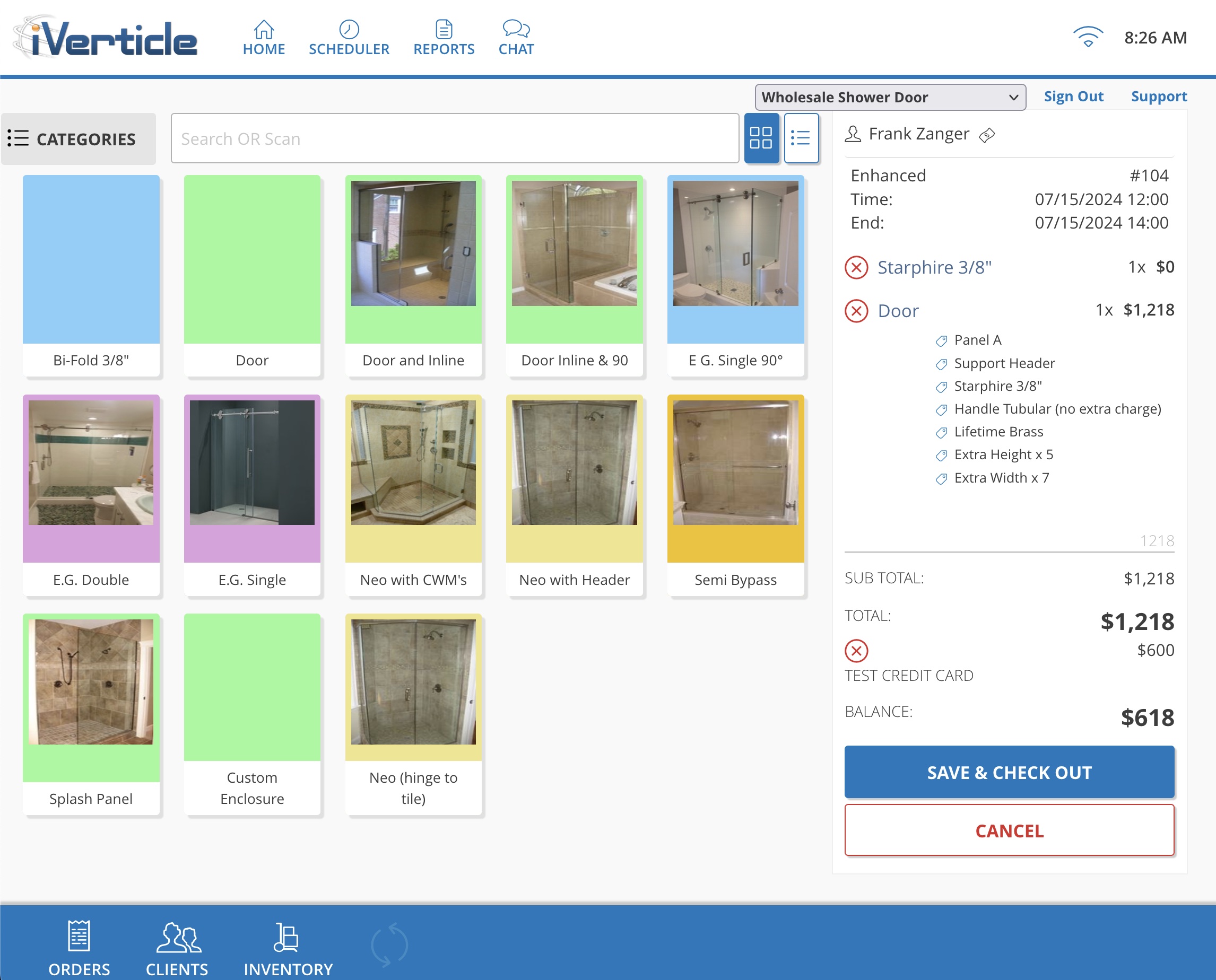This screenshot has height=980, width=1216.
Task: Open the Support link
Action: (x=1158, y=97)
